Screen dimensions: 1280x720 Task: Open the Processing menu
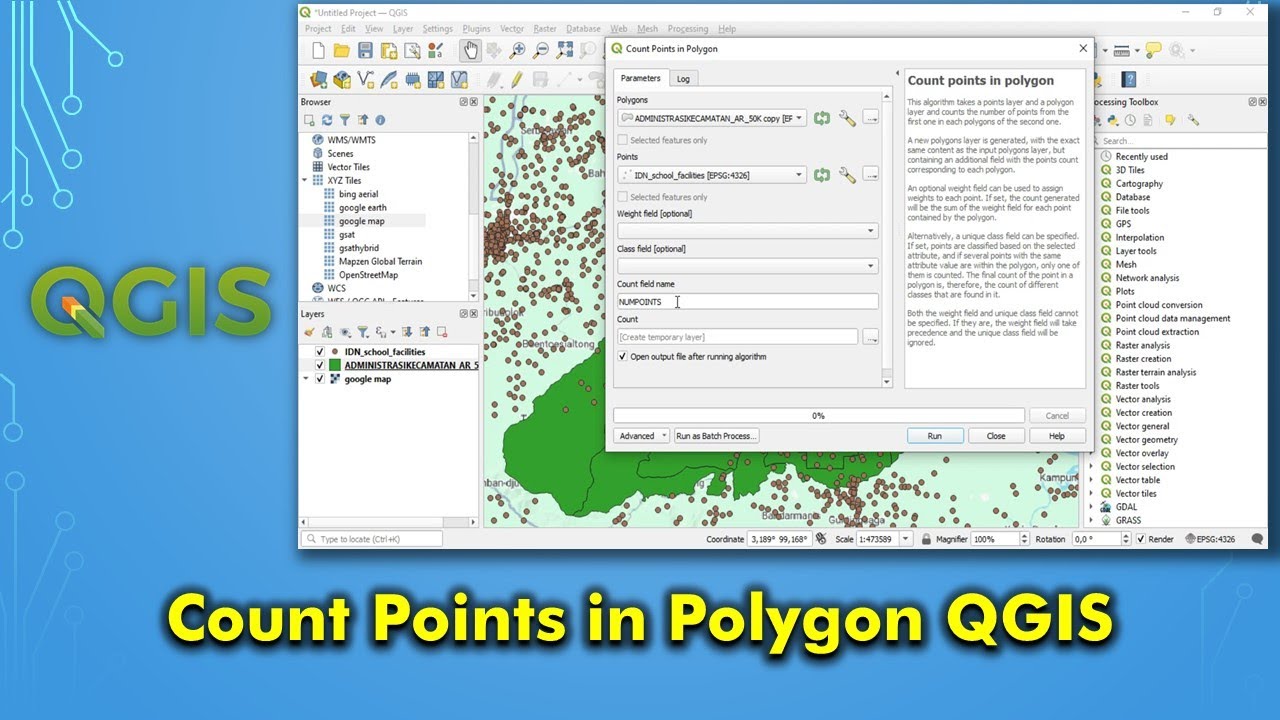(687, 29)
